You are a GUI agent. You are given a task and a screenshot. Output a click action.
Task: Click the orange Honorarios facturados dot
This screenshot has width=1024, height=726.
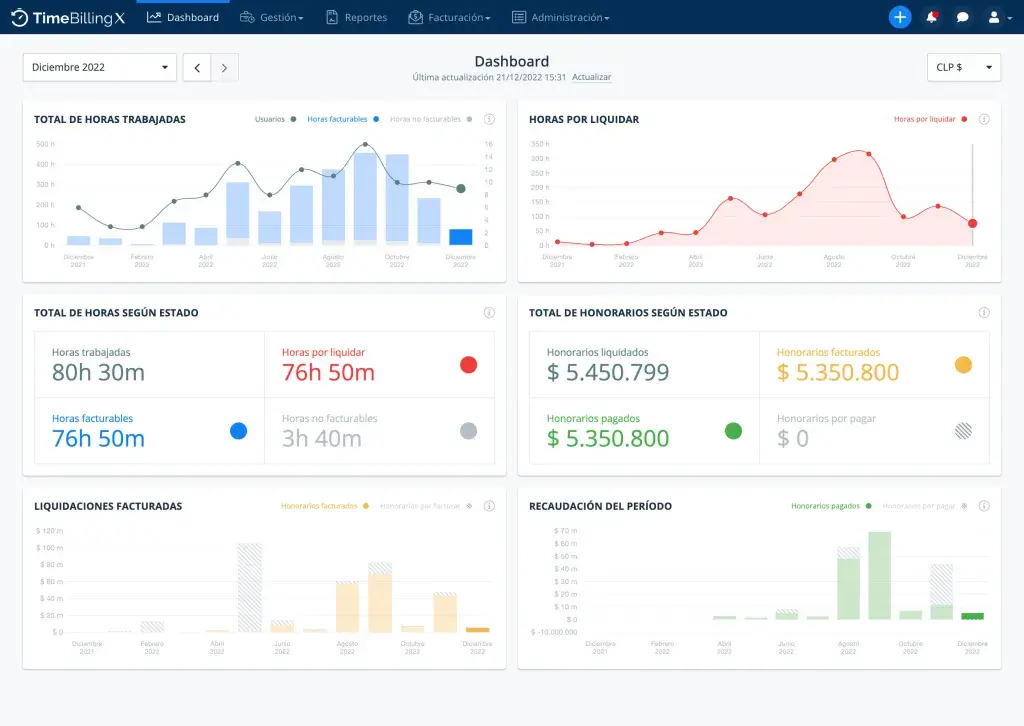[963, 365]
